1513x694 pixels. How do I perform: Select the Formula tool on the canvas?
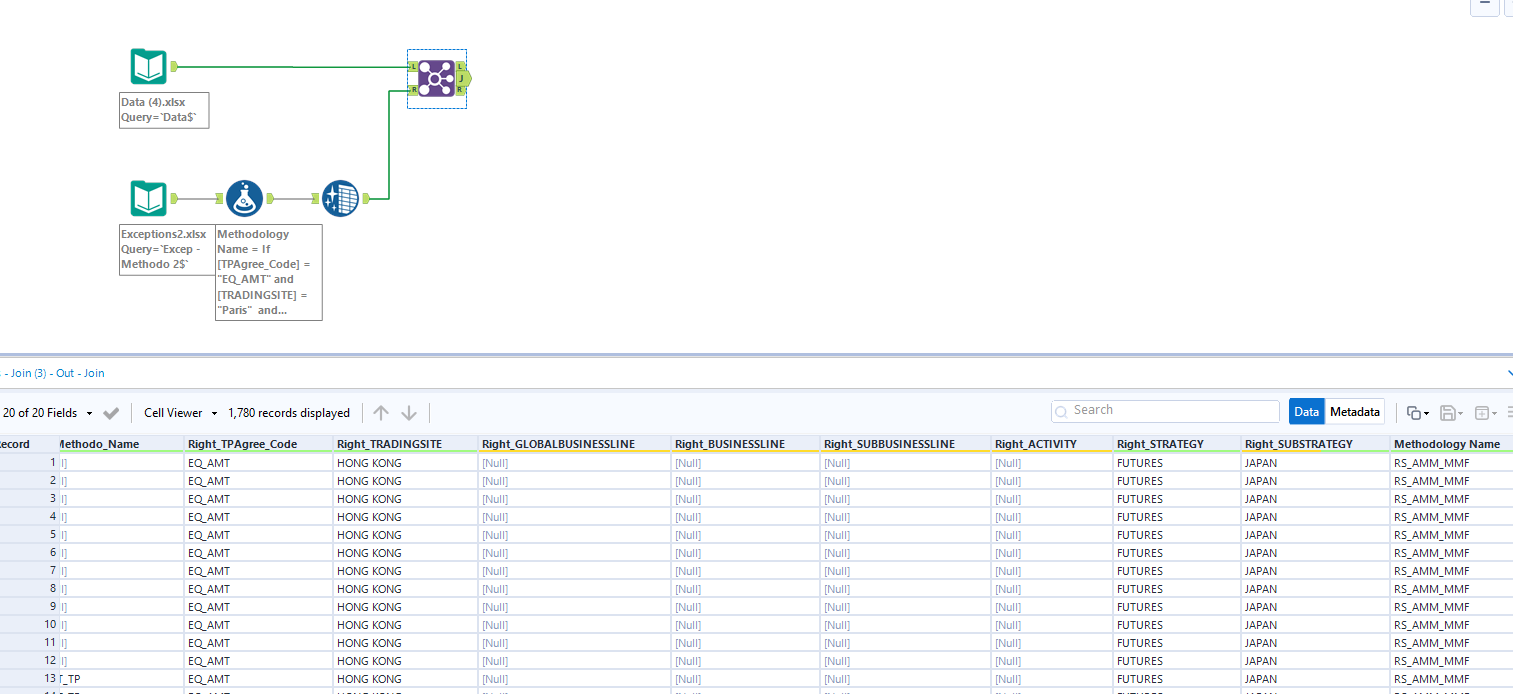click(244, 198)
